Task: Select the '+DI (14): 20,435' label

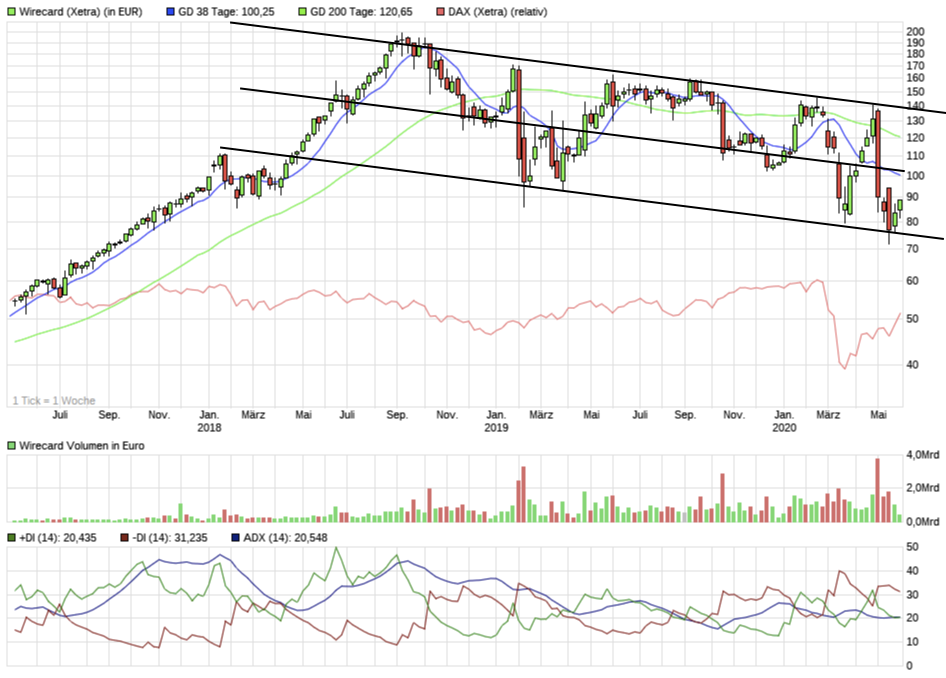Action: tap(58, 537)
